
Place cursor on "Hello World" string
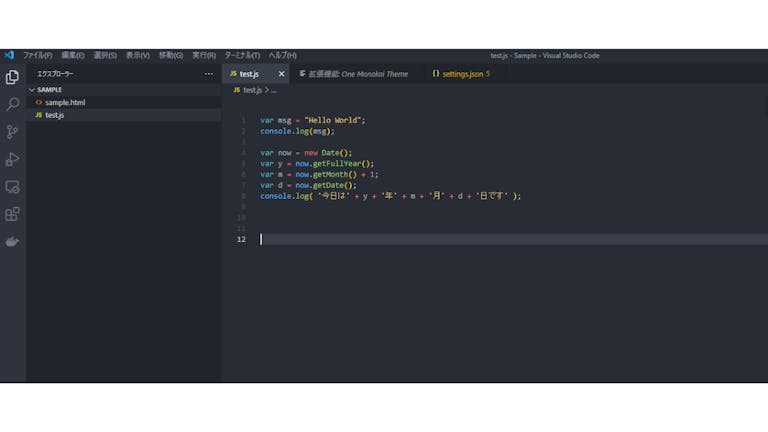[333, 120]
